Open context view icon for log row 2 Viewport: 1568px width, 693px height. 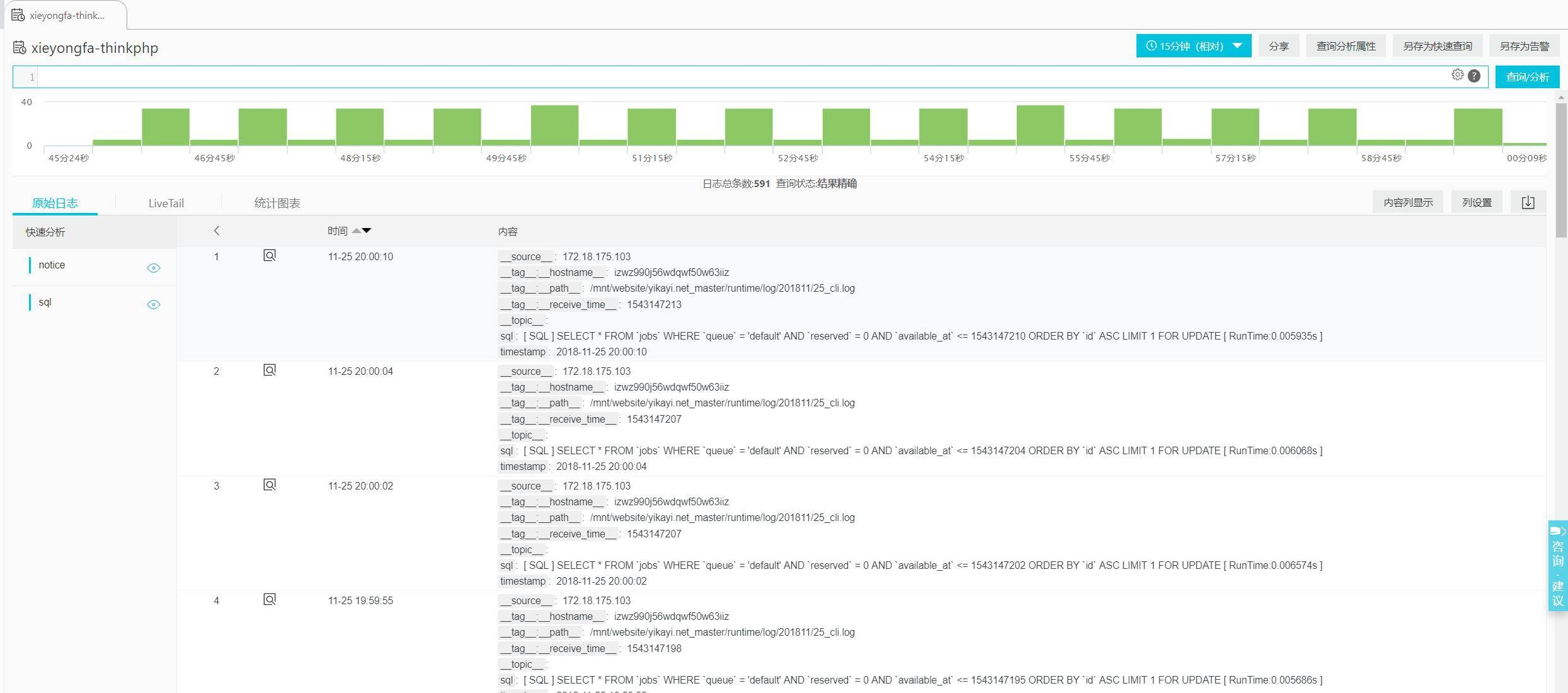(x=270, y=370)
